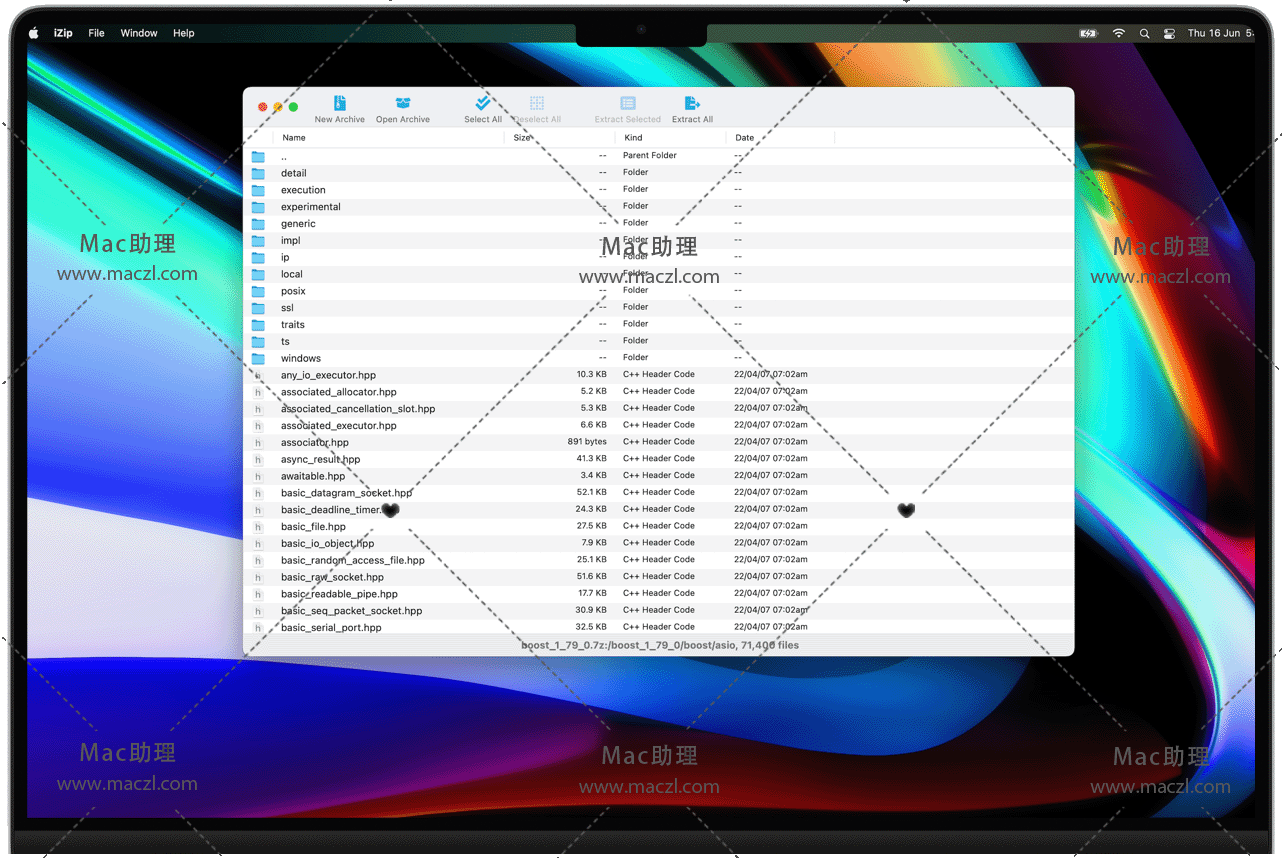Viewport: 1282px width, 858px height.
Task: Click the "10.3 KB" size cell
Action: 591,375
